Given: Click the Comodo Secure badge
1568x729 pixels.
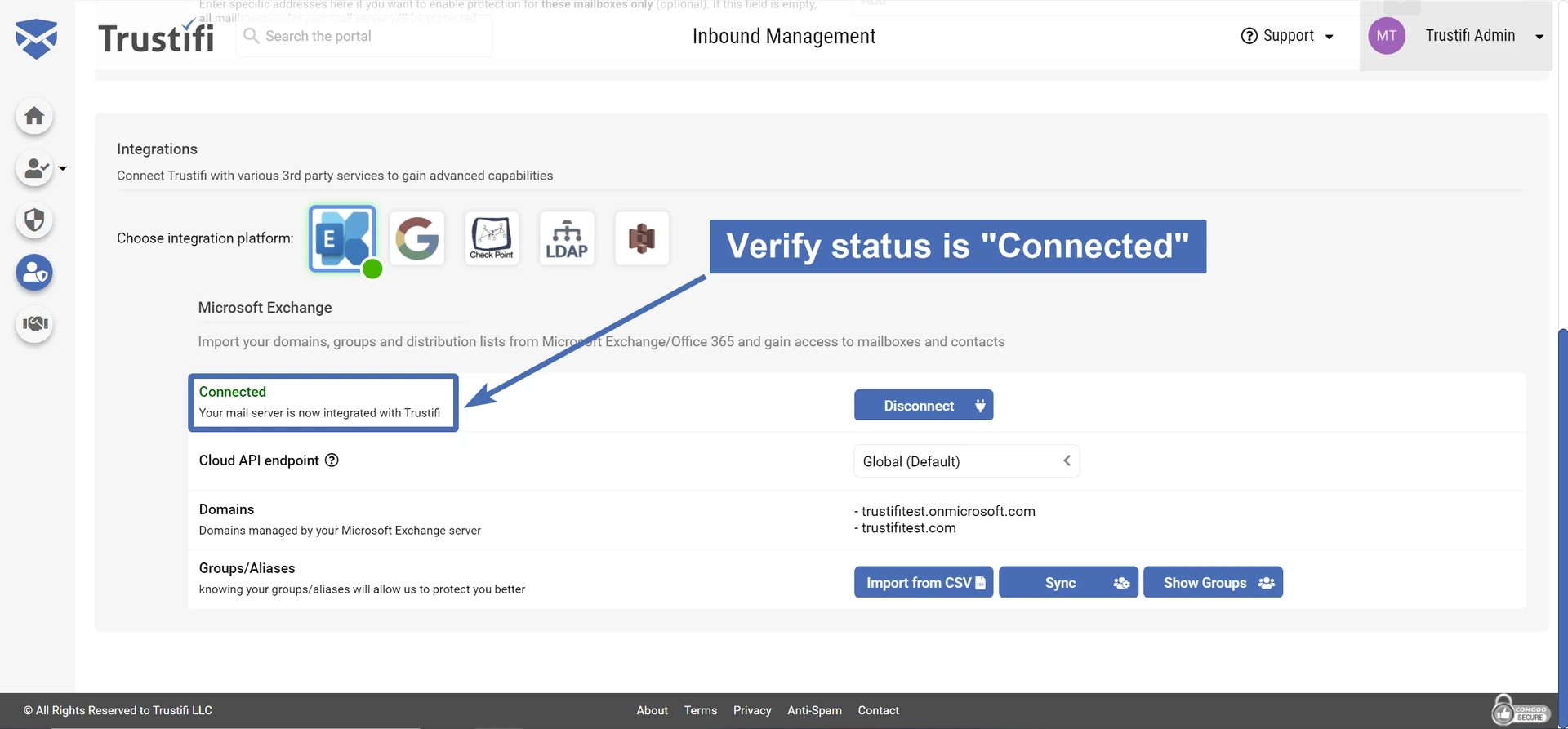Looking at the screenshot, I should point(1520,709).
